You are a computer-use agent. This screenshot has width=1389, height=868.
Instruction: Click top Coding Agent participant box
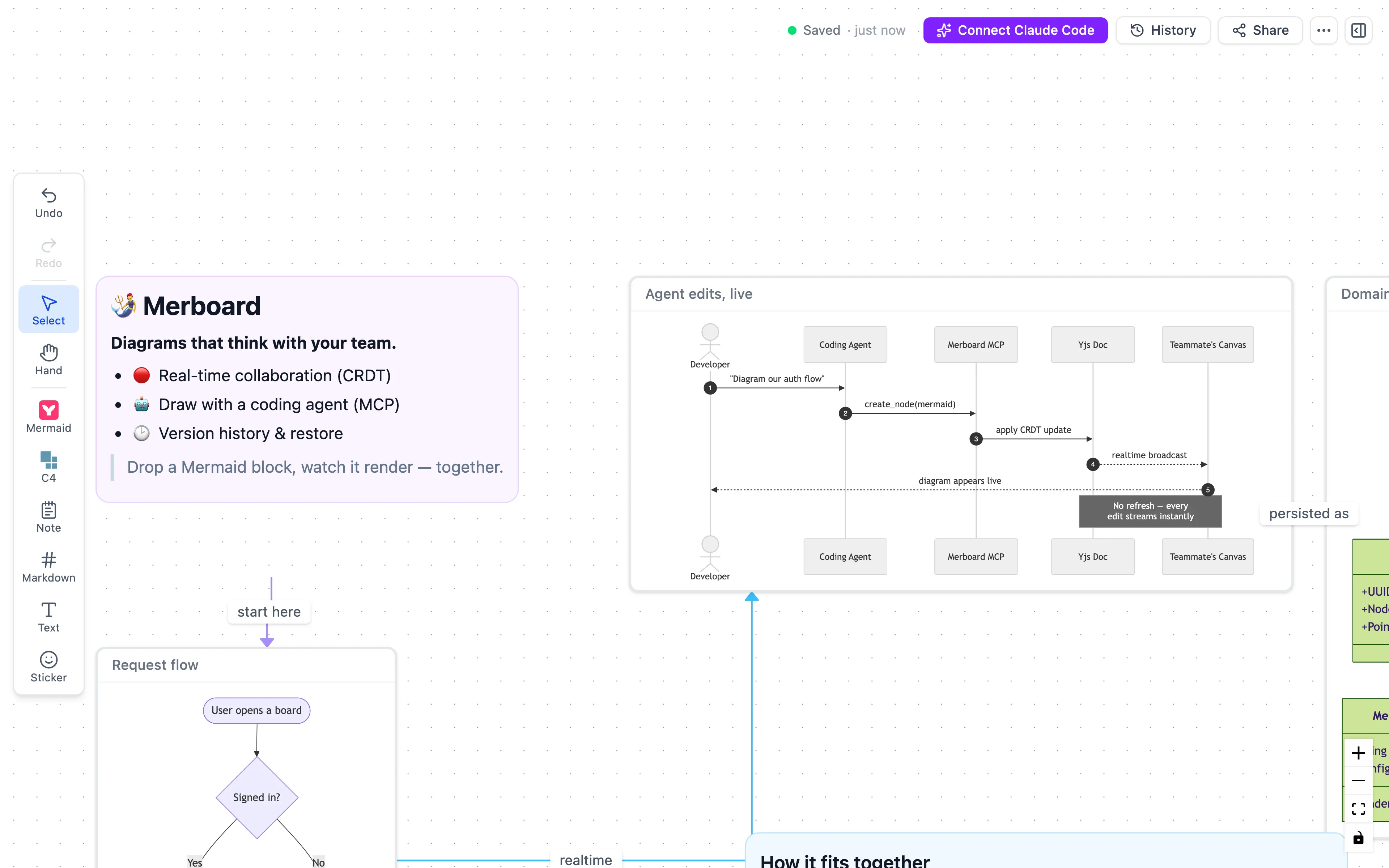pos(845,344)
